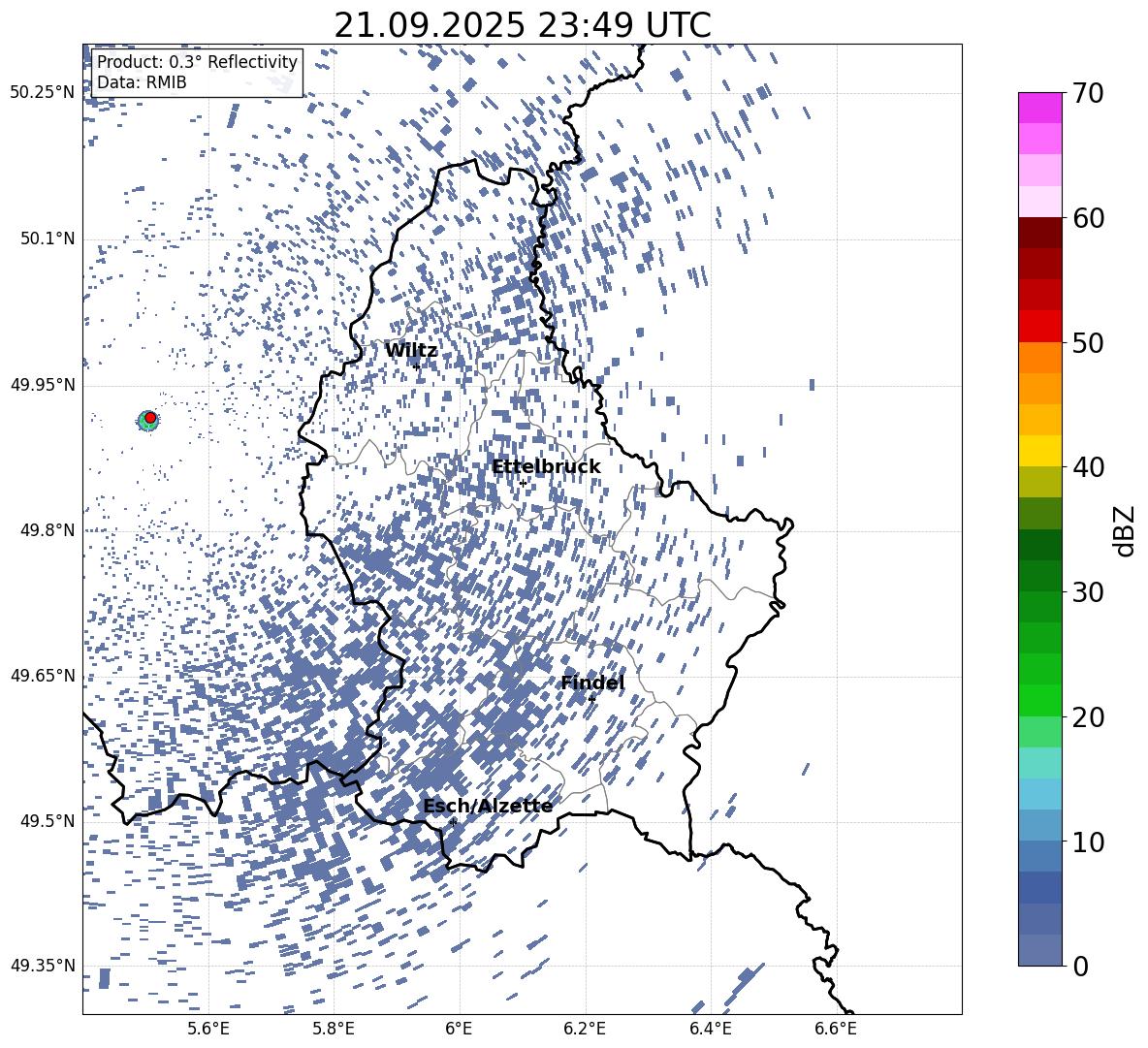
Task: Click the Ettelbruck station cross marker
Action: tap(523, 484)
